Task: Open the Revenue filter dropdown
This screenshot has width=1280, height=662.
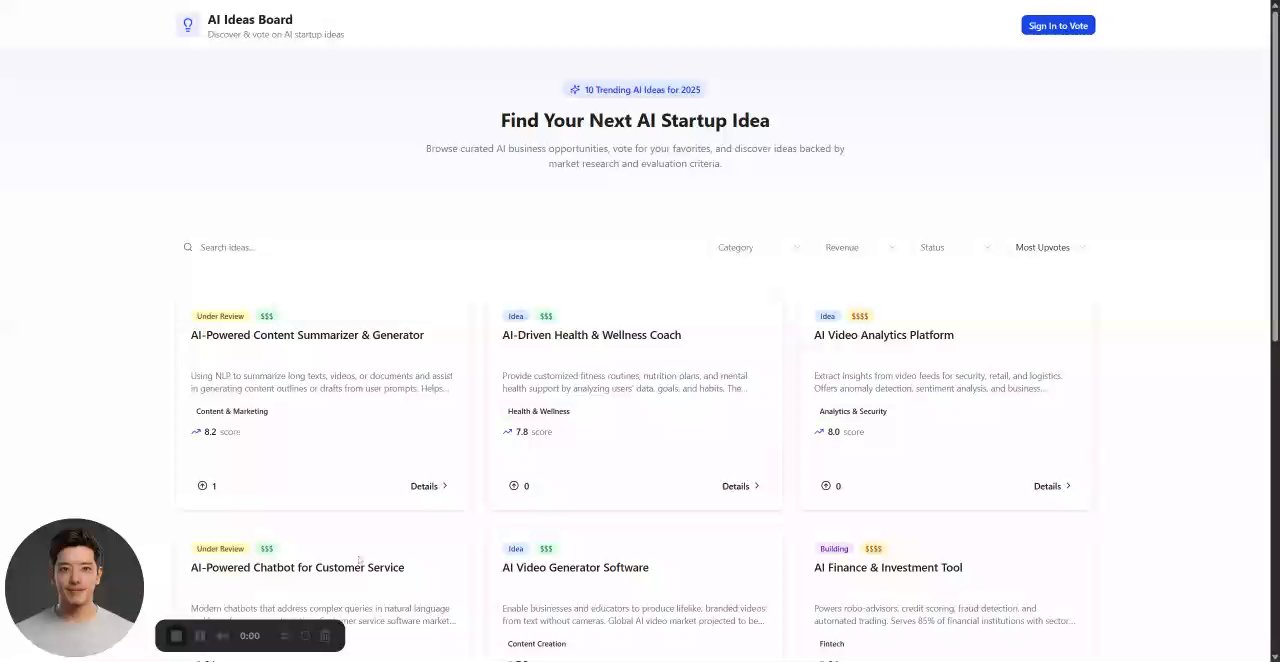Action: click(858, 247)
